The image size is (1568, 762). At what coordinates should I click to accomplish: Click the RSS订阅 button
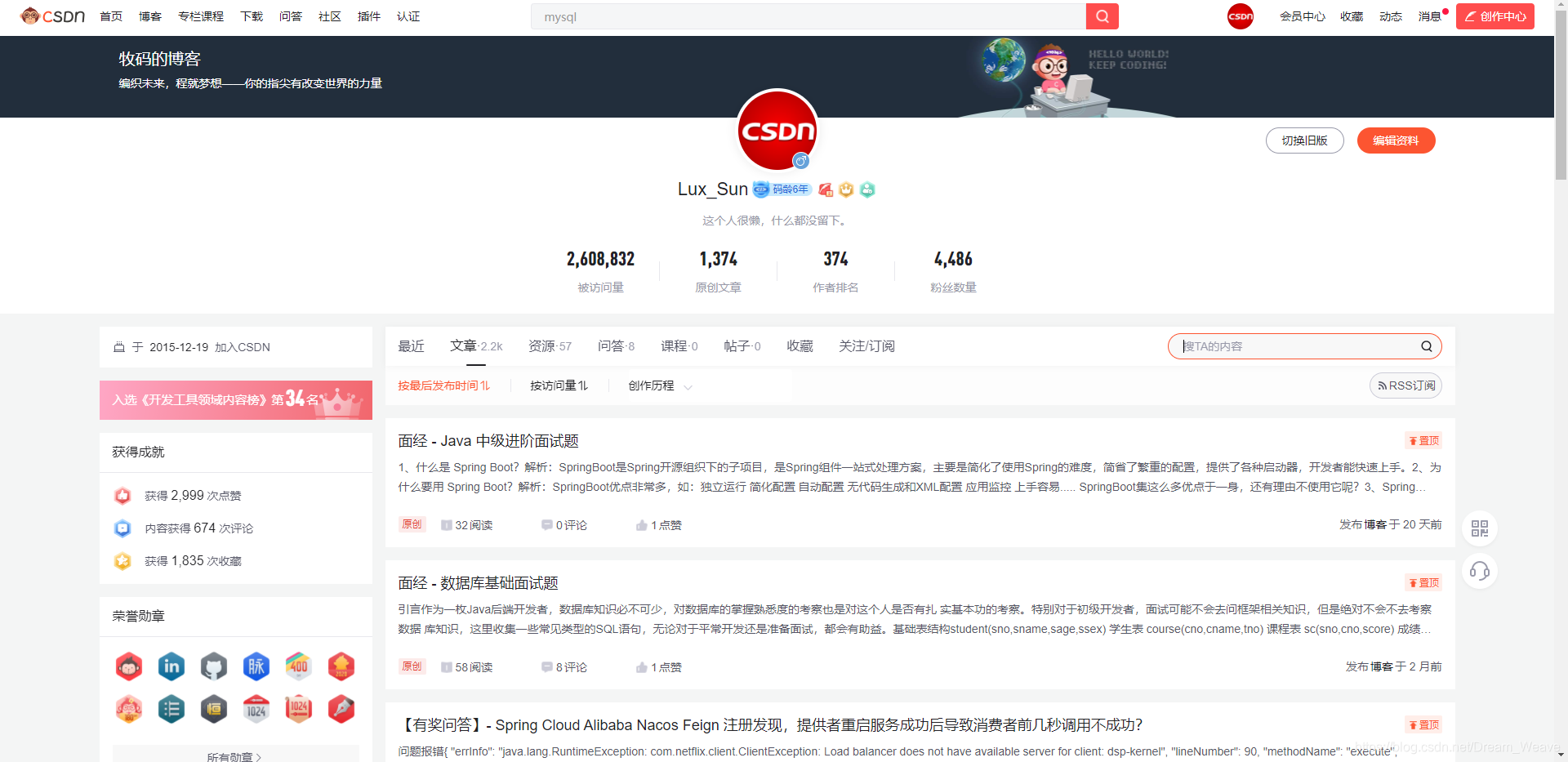coord(1405,385)
